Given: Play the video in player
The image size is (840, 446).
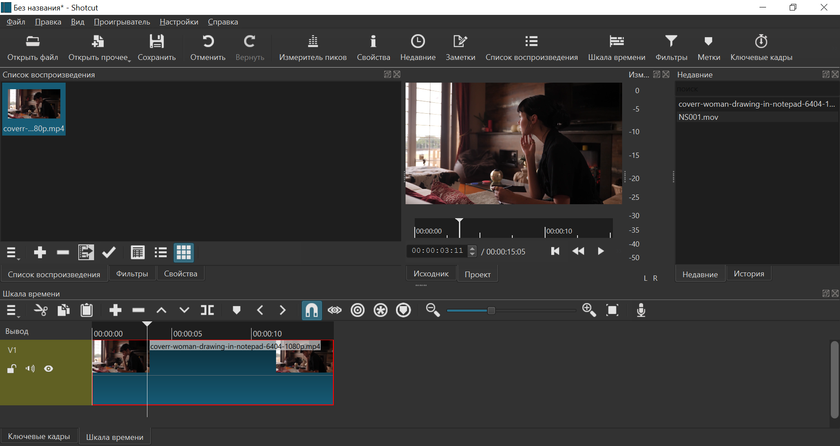Looking at the screenshot, I should pyautogui.click(x=601, y=251).
